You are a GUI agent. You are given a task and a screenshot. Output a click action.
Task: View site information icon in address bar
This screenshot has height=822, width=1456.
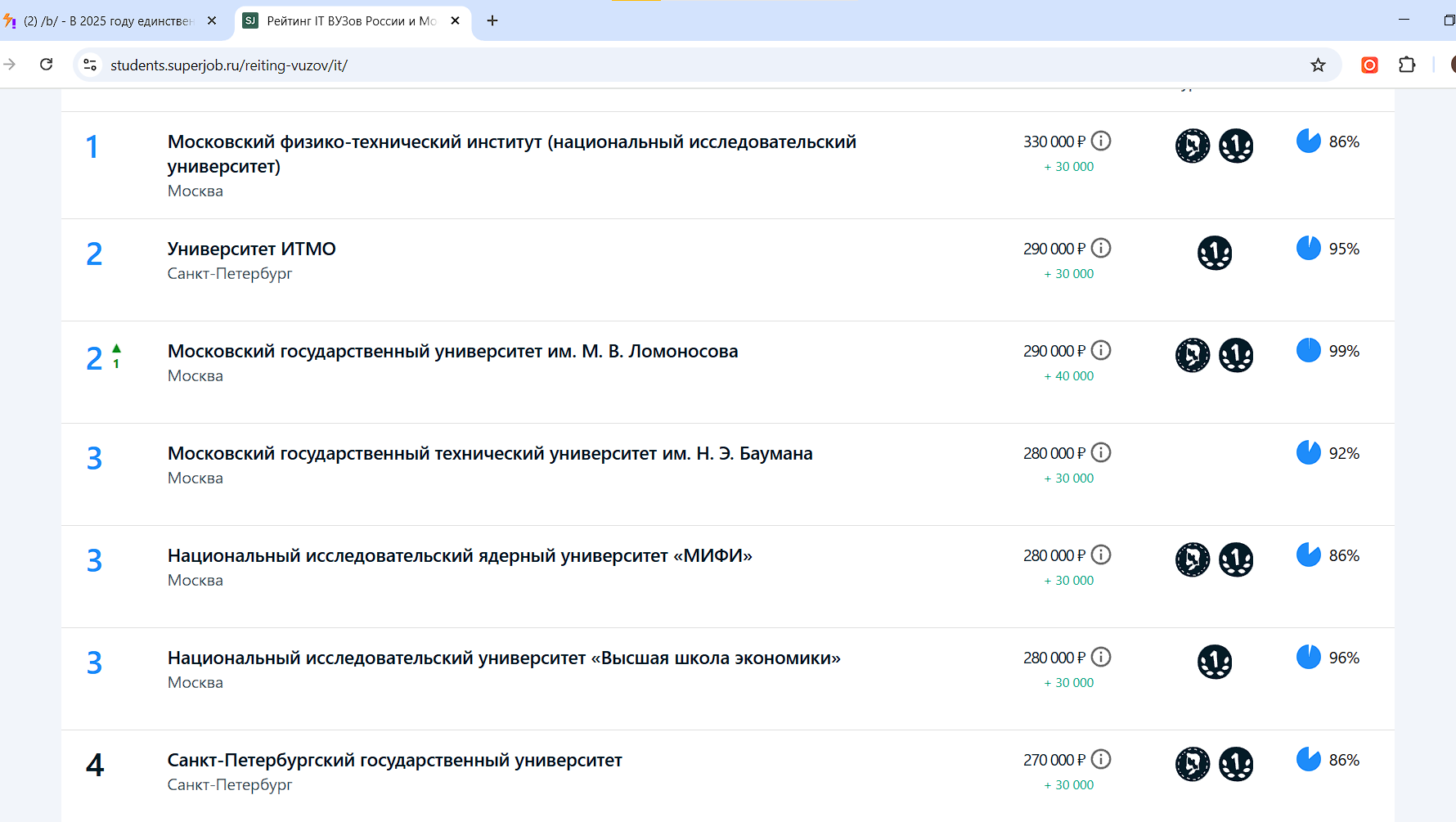tap(90, 65)
